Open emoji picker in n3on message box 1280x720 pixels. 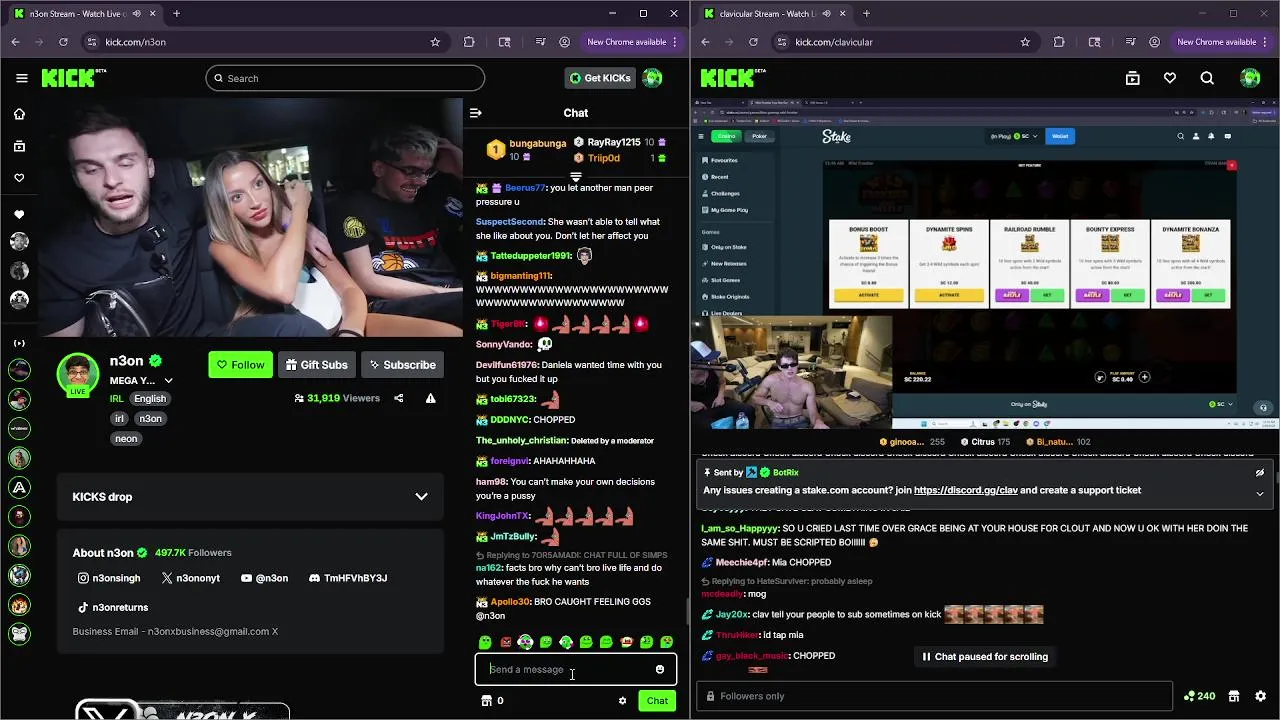659,670
